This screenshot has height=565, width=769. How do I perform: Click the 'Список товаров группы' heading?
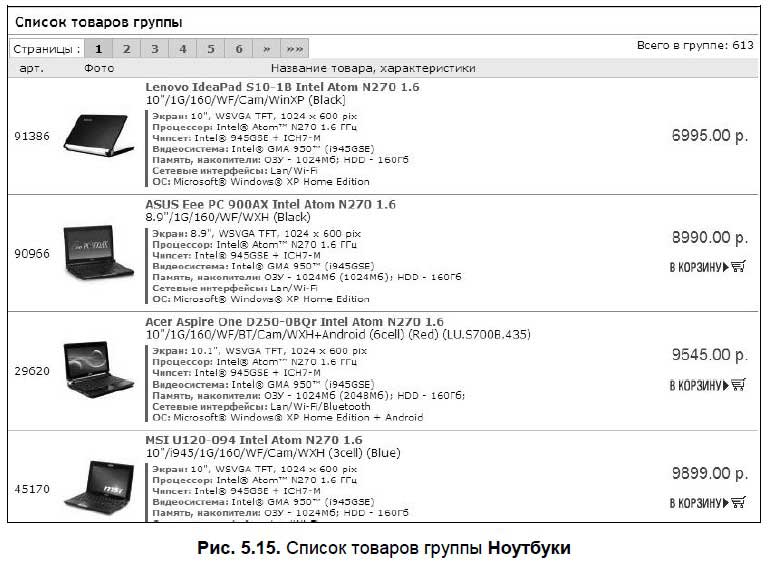(x=99, y=22)
